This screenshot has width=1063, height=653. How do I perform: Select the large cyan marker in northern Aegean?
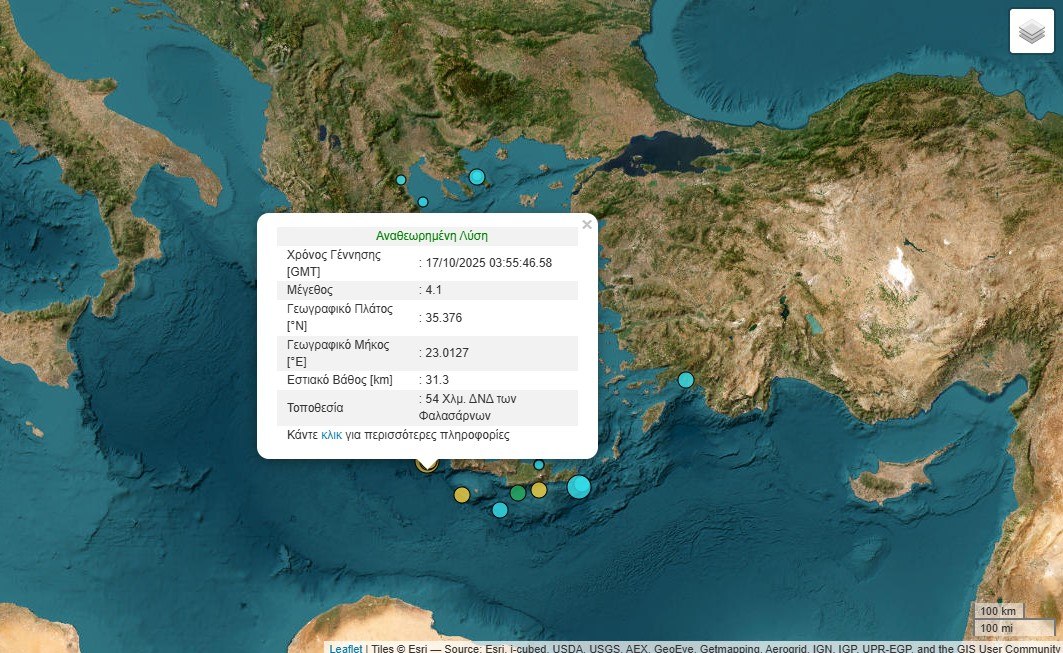coord(477,177)
